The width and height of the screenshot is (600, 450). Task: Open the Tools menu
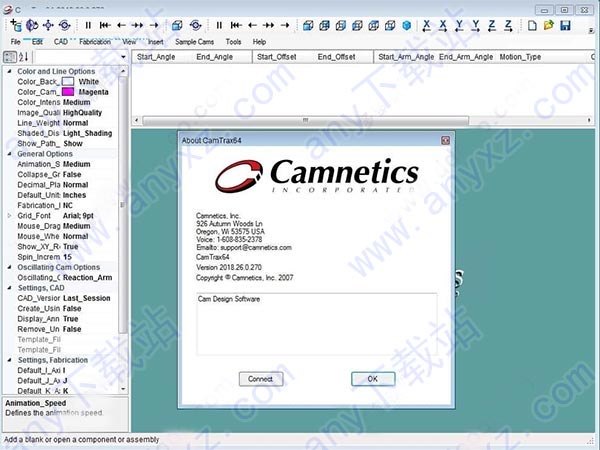point(233,42)
